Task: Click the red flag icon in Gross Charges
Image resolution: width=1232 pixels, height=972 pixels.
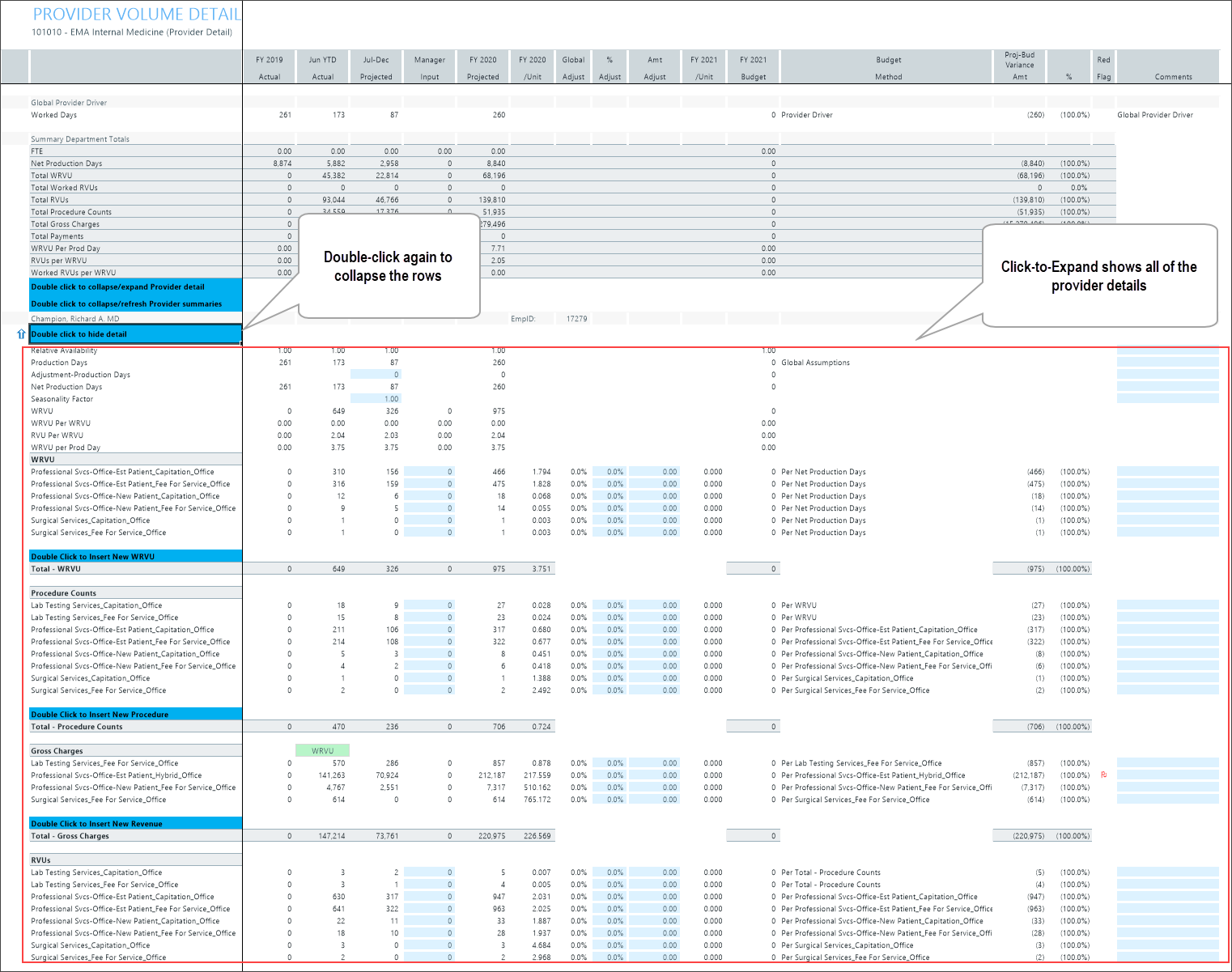Action: click(x=1103, y=775)
